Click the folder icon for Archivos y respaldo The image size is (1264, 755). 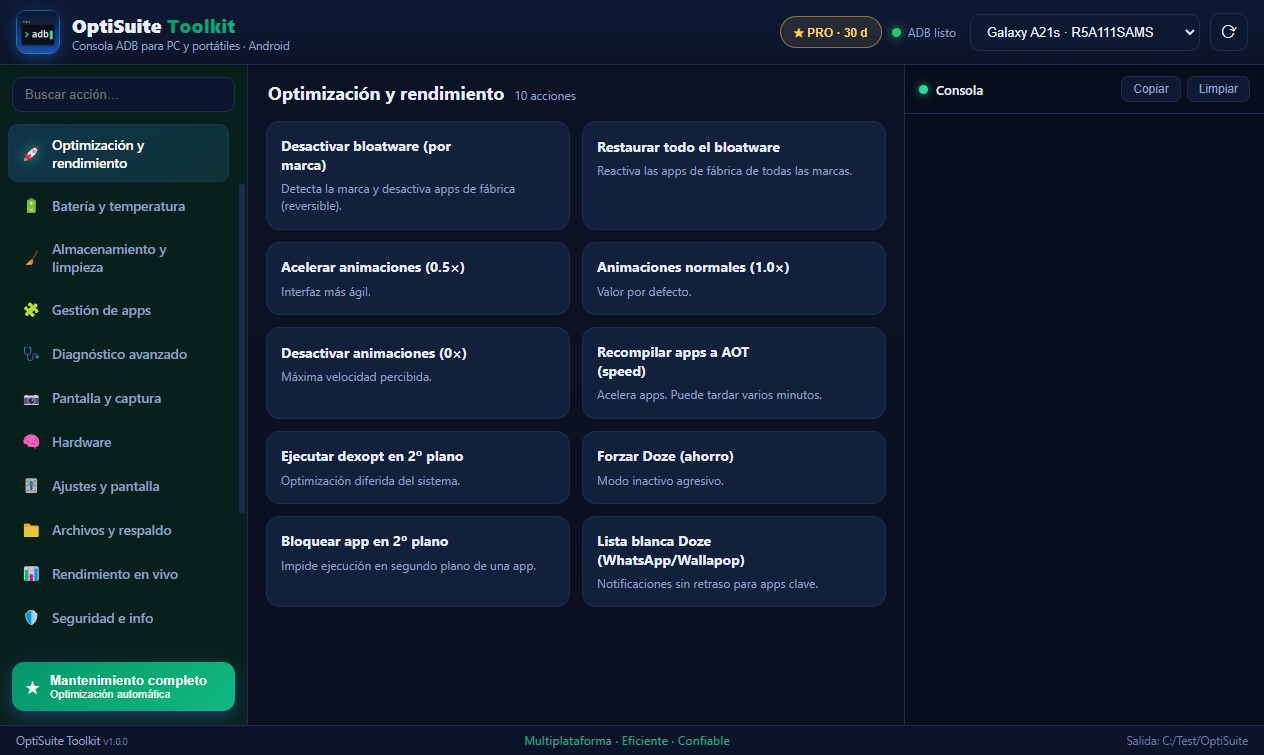(x=31, y=530)
